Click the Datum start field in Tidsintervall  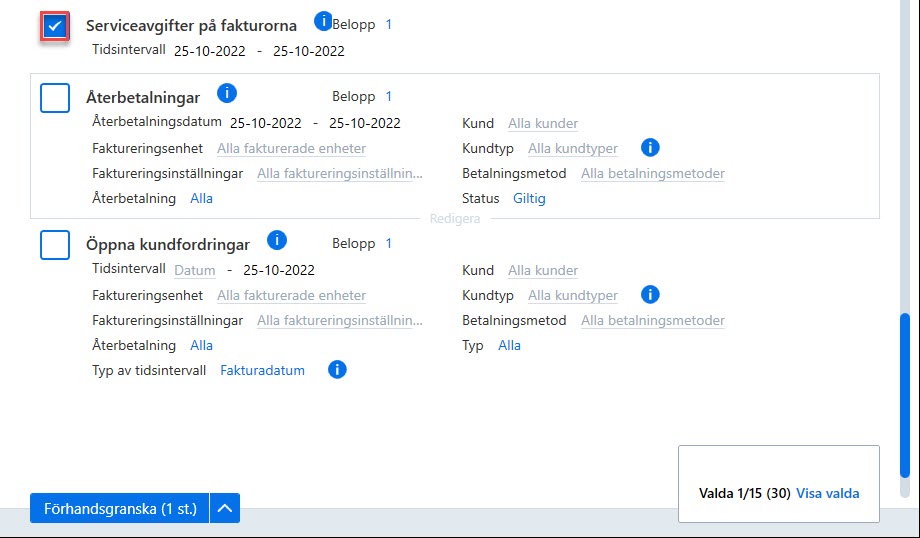coord(195,270)
